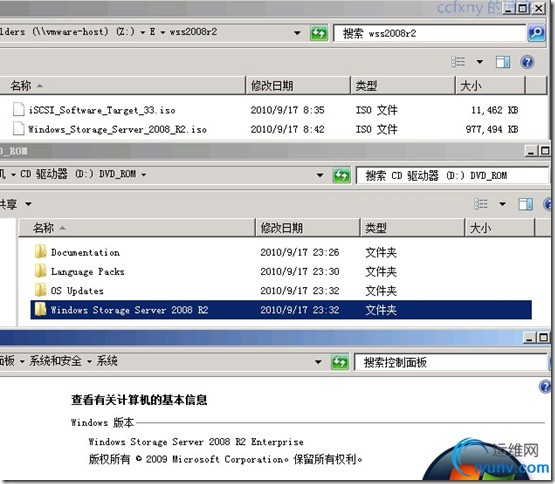The height and width of the screenshot is (484, 555).
Task: Click date 2010/9/17 23:30
Action: tap(300, 271)
